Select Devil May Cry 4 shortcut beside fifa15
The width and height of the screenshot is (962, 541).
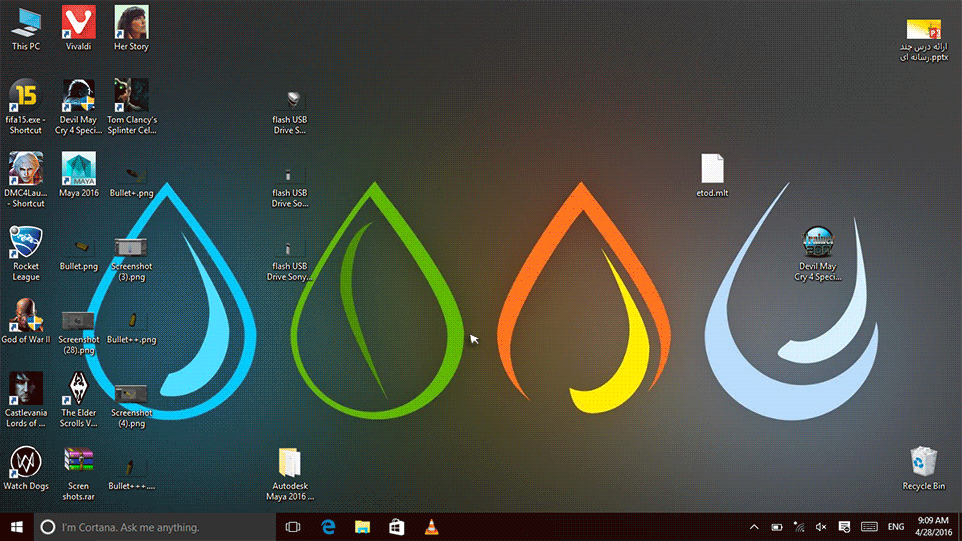click(x=79, y=106)
